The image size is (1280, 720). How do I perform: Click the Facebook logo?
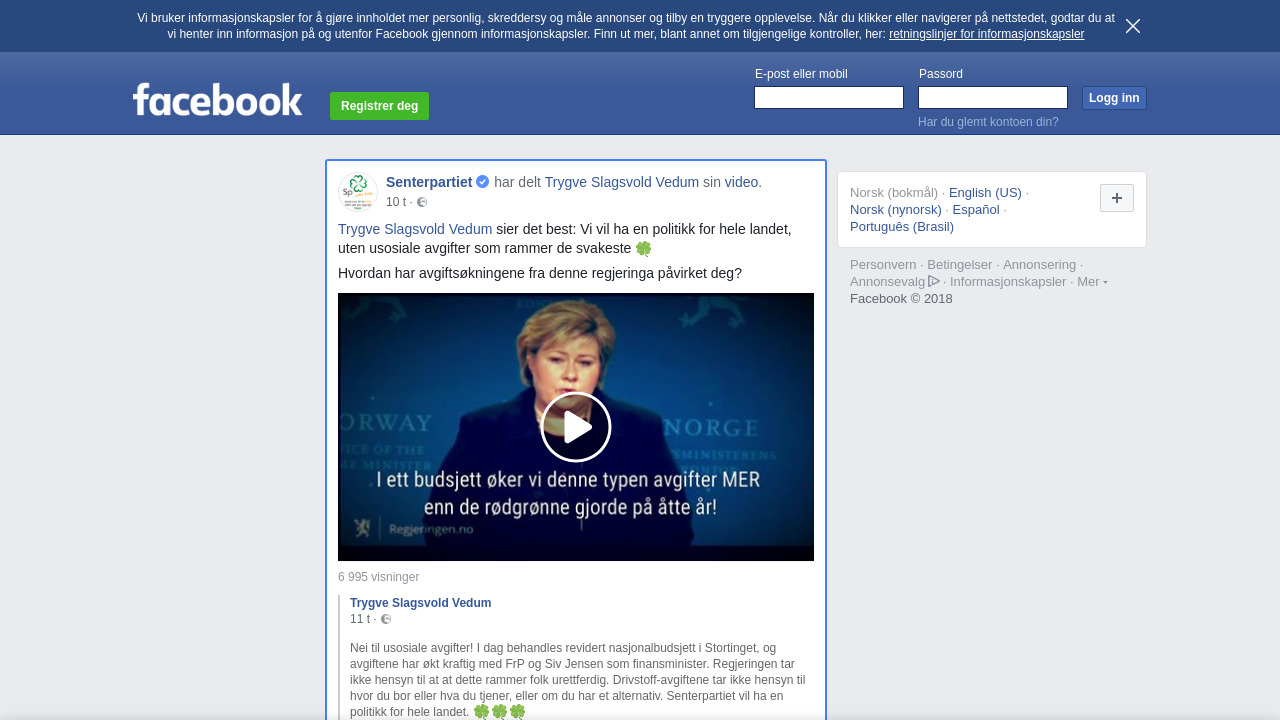coord(217,99)
